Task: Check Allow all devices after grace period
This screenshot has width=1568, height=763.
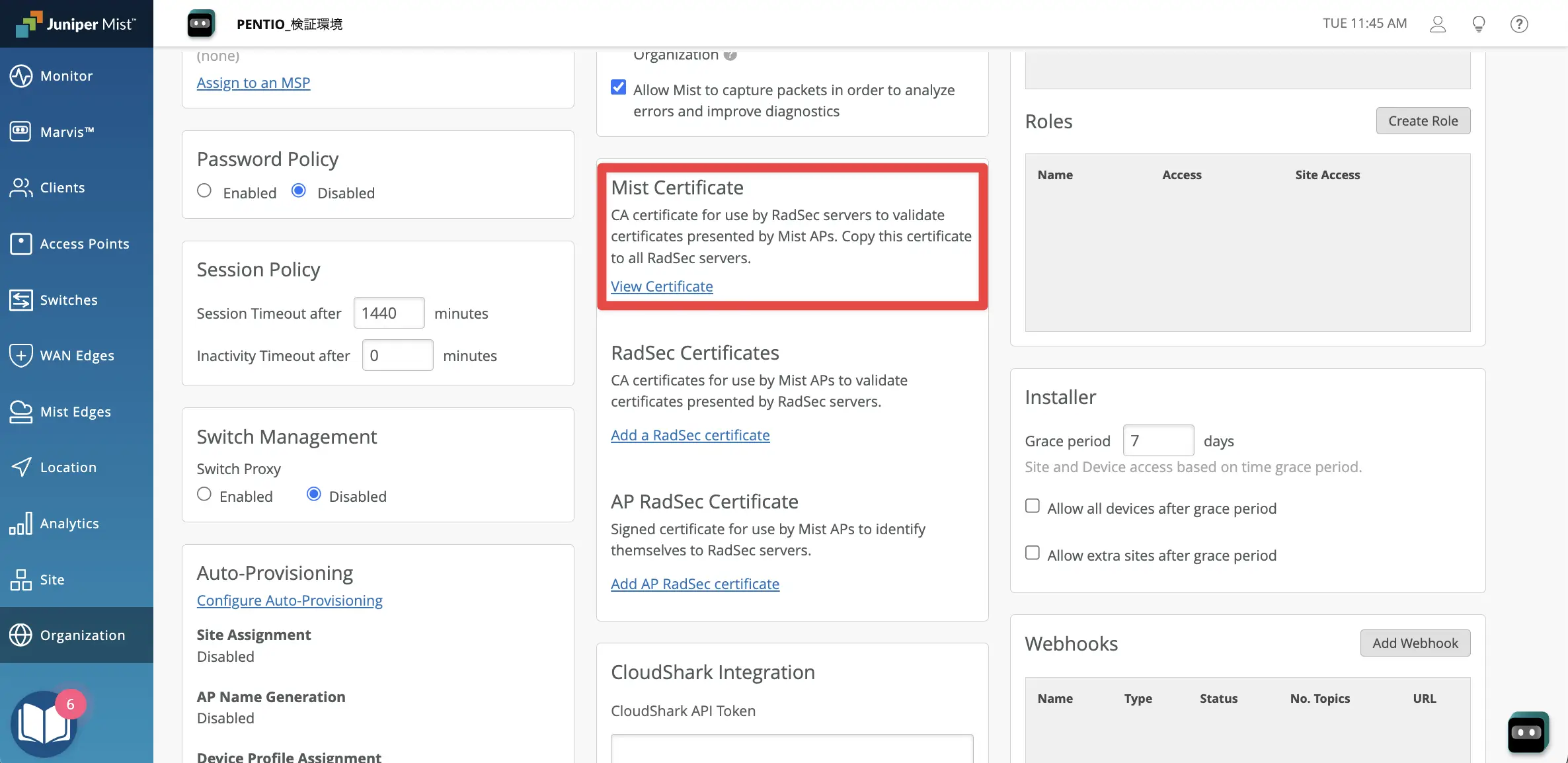Action: point(1032,506)
